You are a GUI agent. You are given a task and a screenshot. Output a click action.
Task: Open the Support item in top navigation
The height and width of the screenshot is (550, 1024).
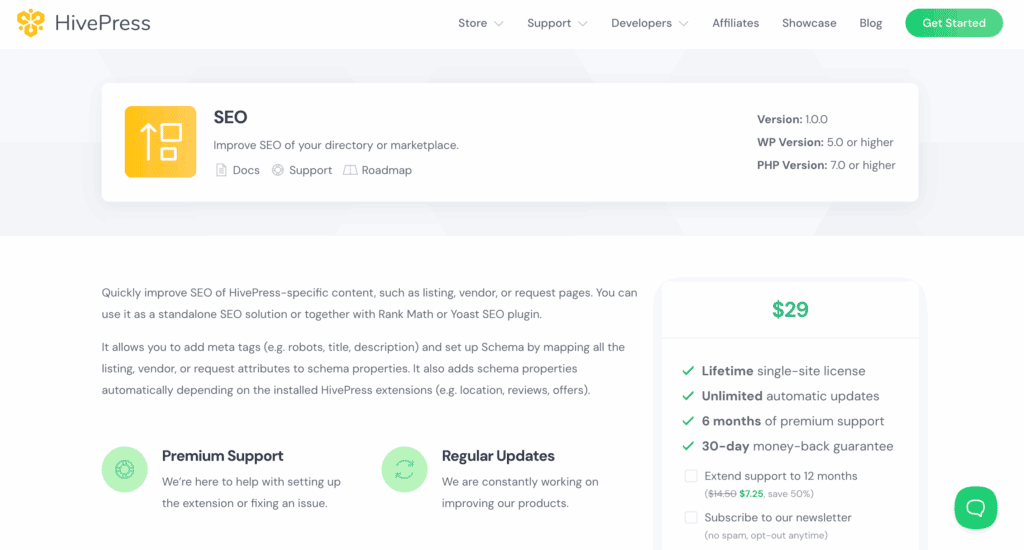tap(549, 23)
